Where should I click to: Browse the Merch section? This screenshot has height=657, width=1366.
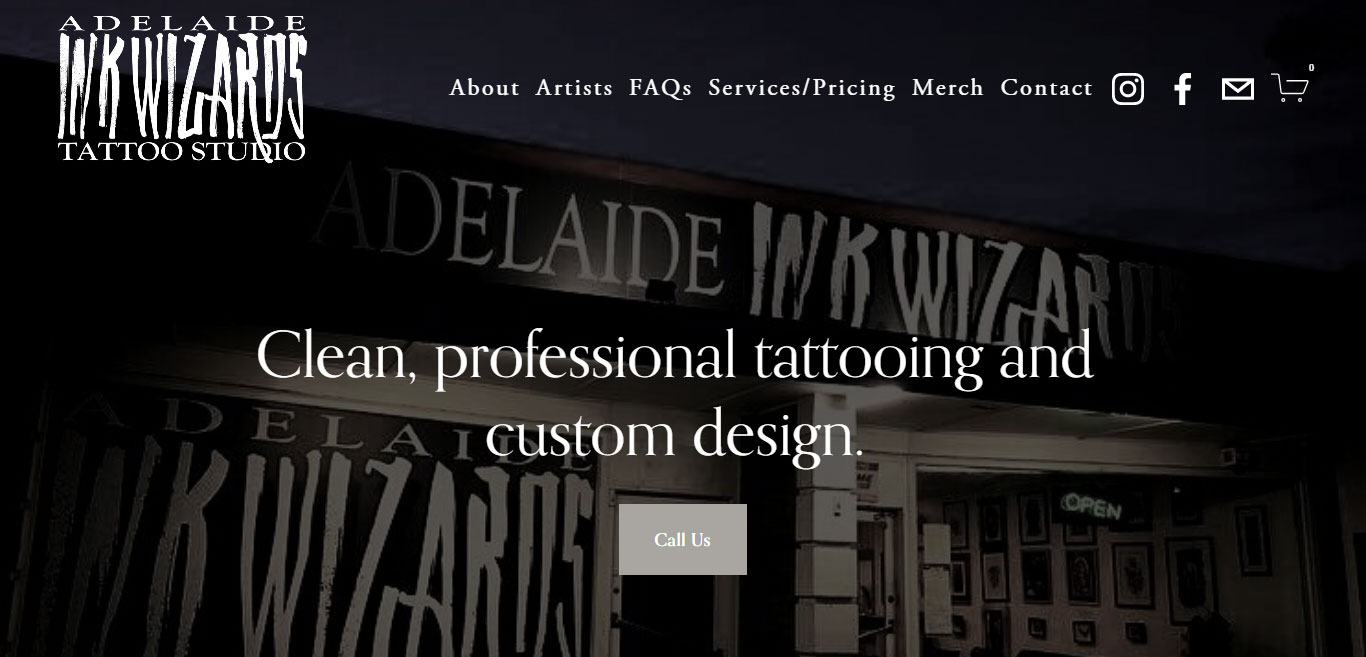[x=948, y=88]
